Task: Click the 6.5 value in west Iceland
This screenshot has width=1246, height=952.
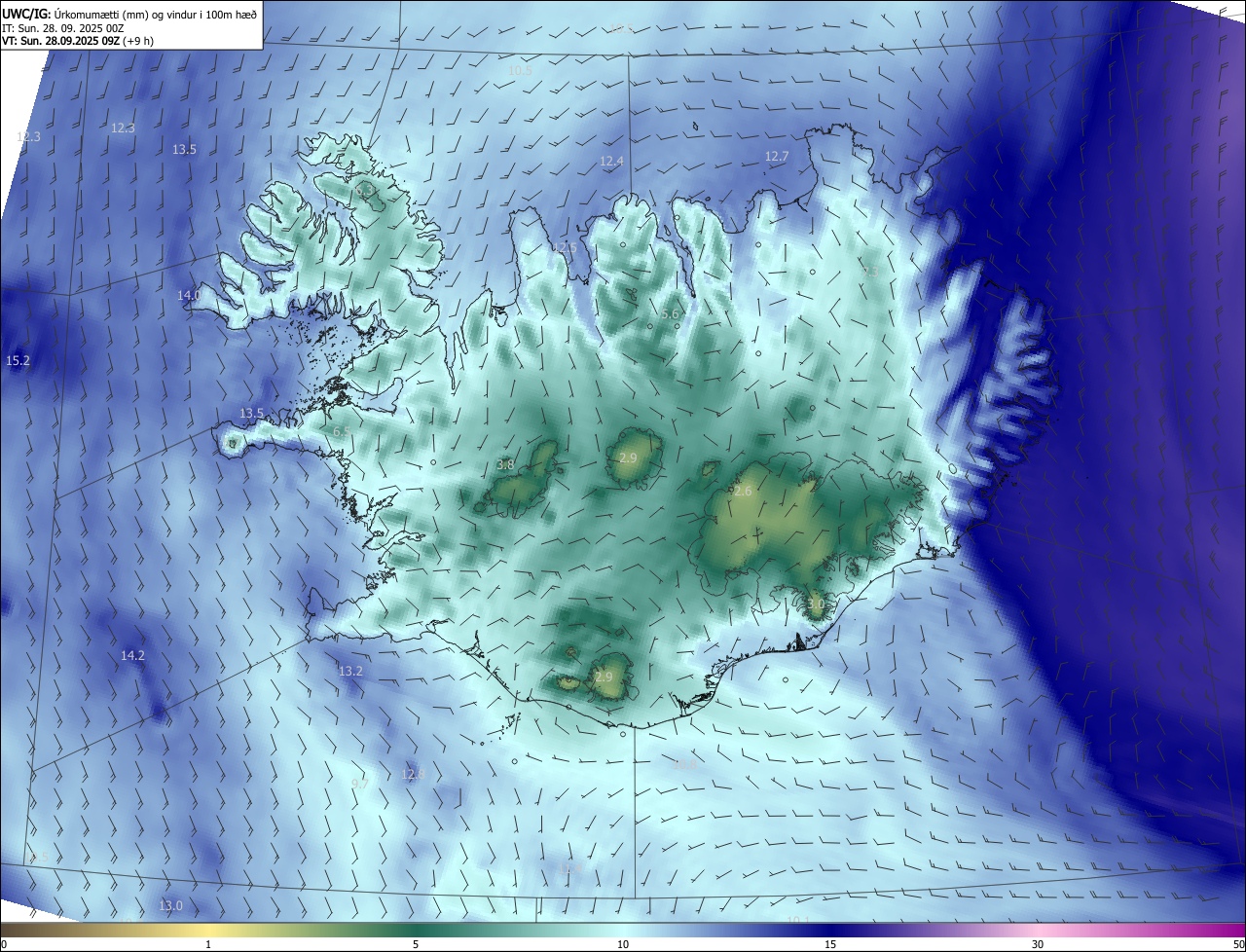Action: point(342,431)
